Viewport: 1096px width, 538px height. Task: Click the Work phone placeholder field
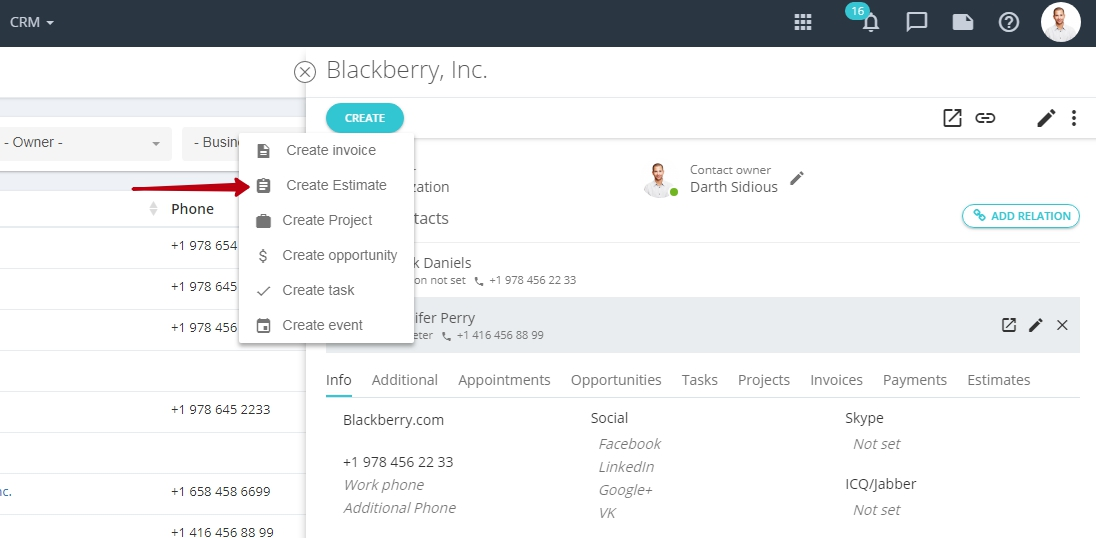point(384,485)
